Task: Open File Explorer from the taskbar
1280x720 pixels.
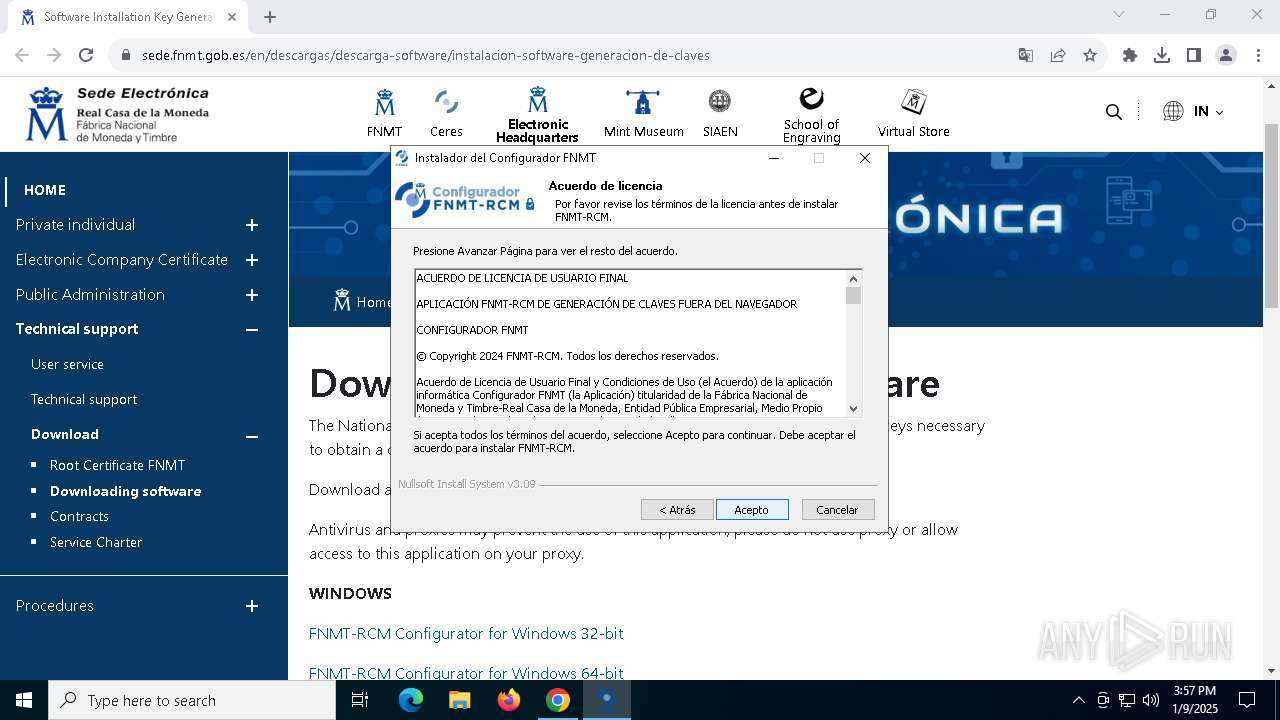Action: coord(459,700)
